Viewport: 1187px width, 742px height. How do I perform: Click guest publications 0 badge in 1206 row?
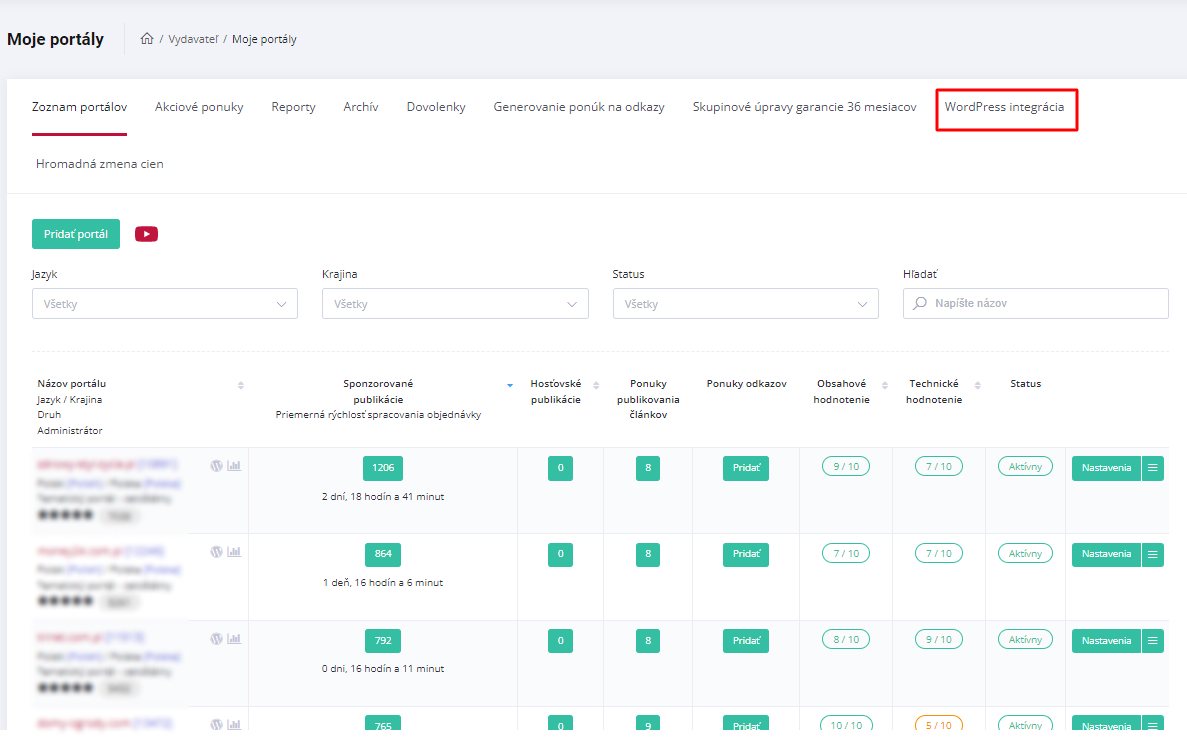(560, 468)
